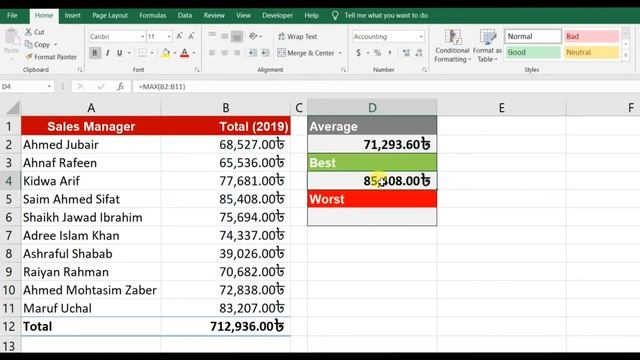The height and width of the screenshot is (360, 640).
Task: Click the Select All corner triangle
Action: (x=12, y=108)
